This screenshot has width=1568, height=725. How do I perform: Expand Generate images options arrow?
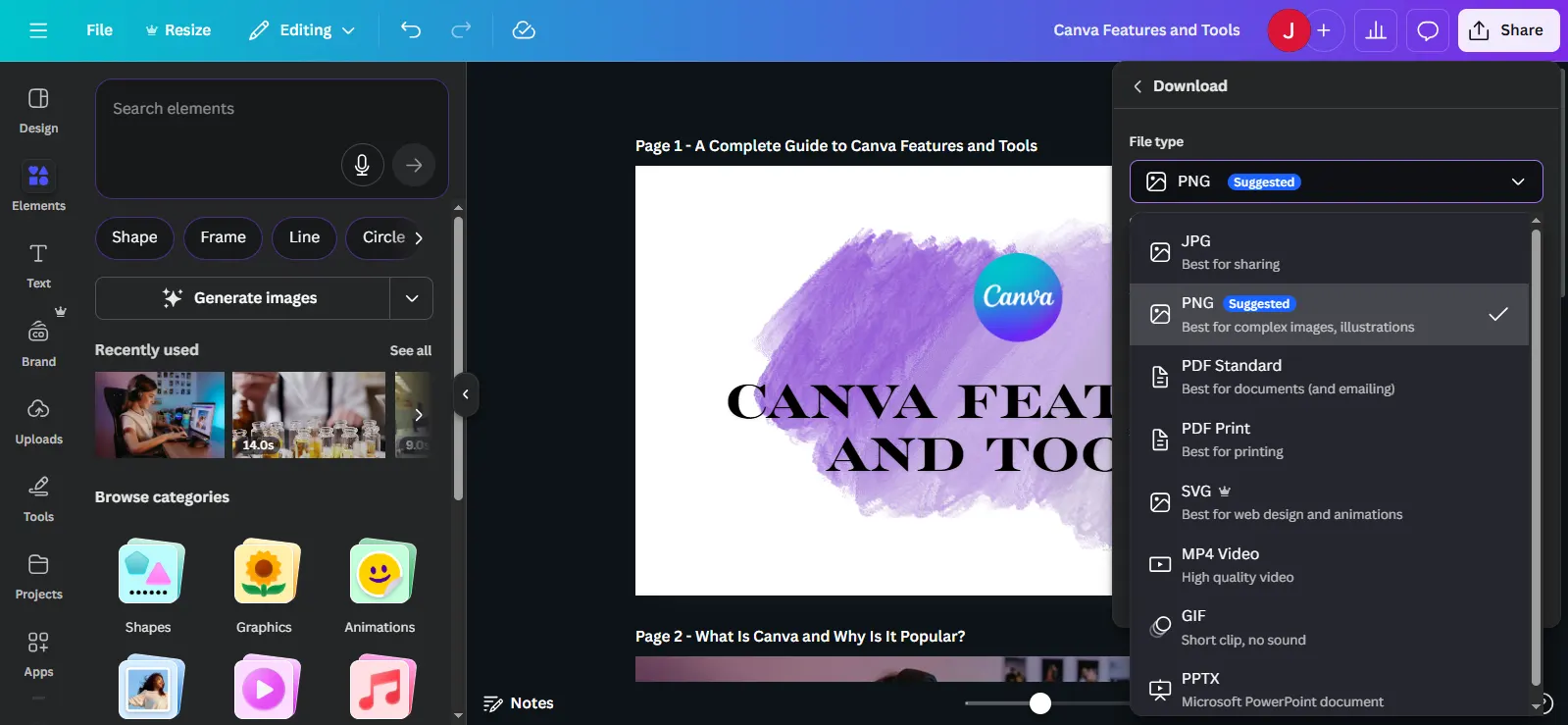412,298
